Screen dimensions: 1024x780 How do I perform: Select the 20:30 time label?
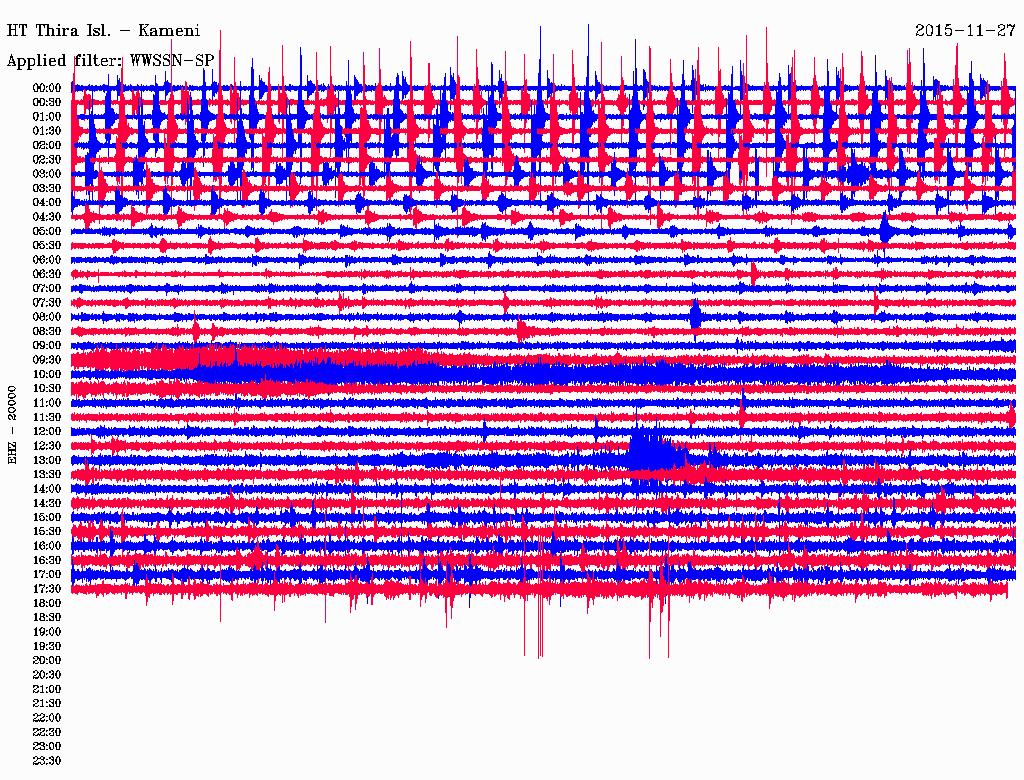47,675
